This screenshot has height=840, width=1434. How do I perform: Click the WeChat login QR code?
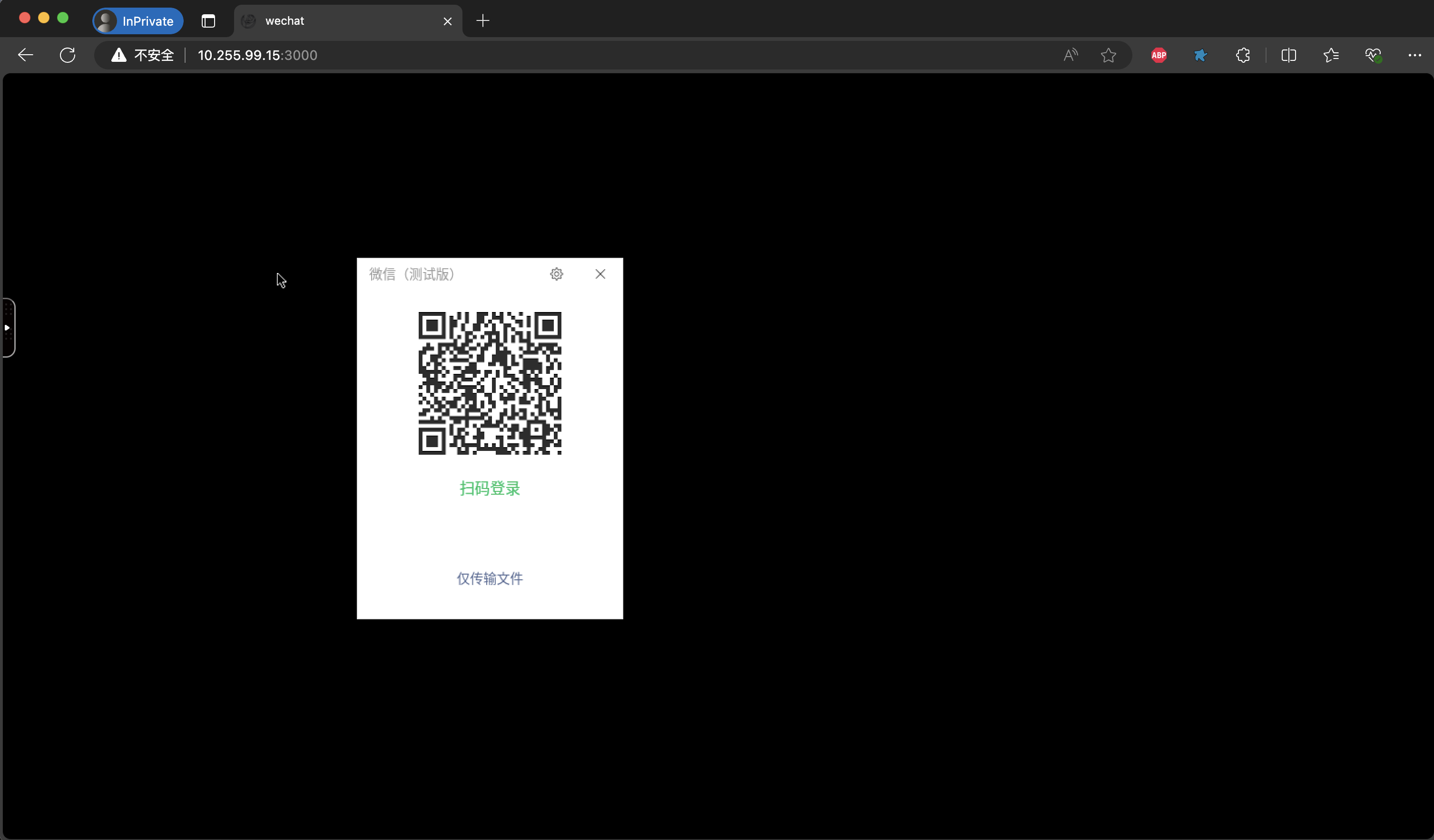click(490, 383)
